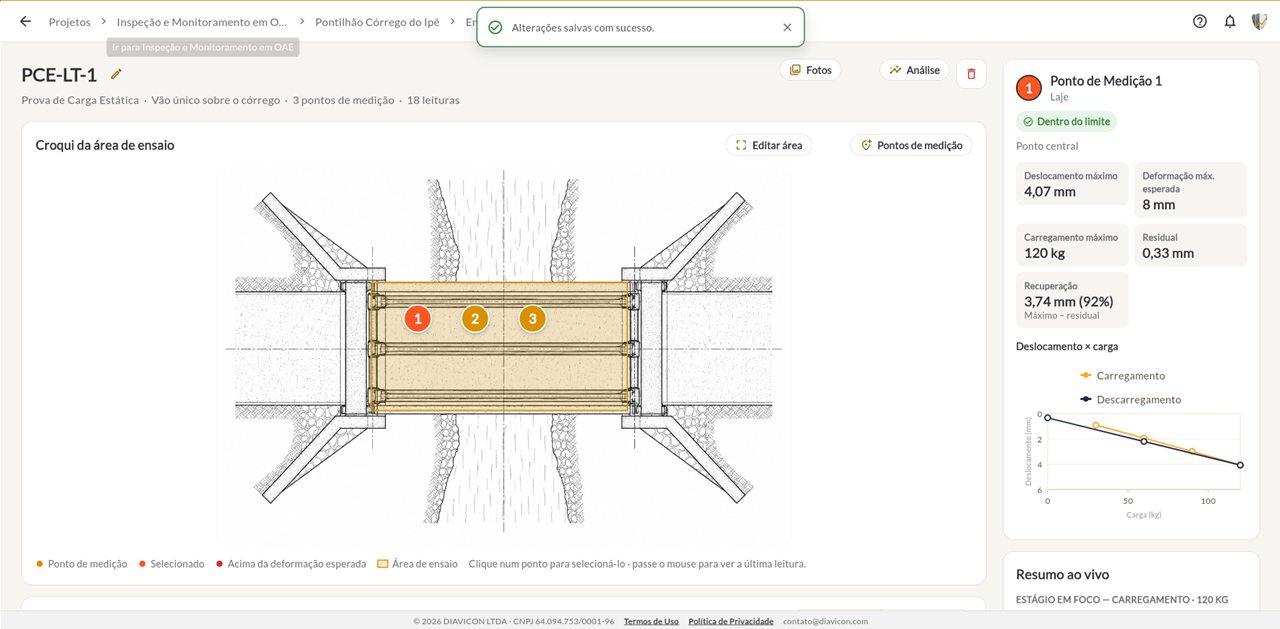Open Política de Privacidade in the footer

click(731, 621)
